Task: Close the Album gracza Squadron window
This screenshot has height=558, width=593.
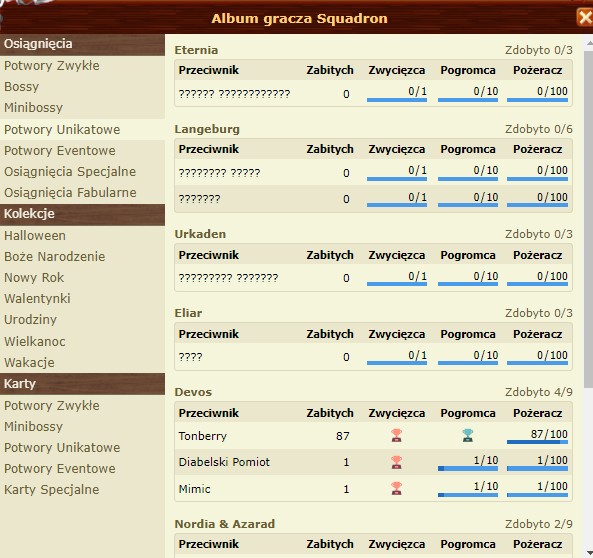Action: (x=585, y=17)
